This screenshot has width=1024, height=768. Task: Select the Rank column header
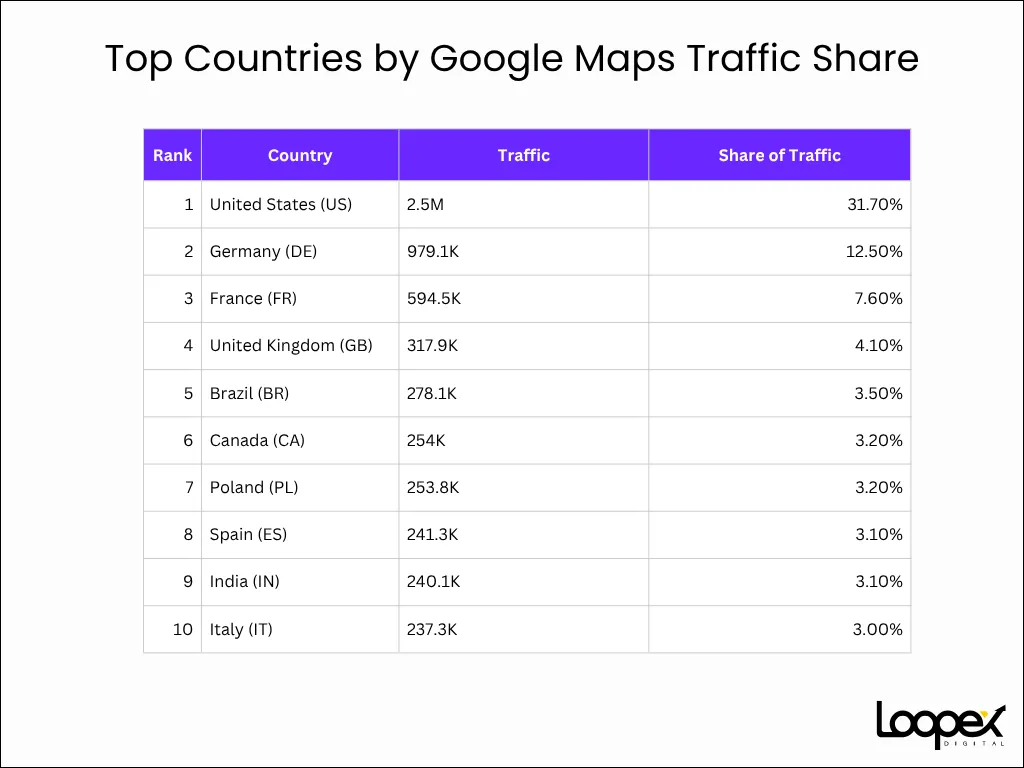(172, 155)
